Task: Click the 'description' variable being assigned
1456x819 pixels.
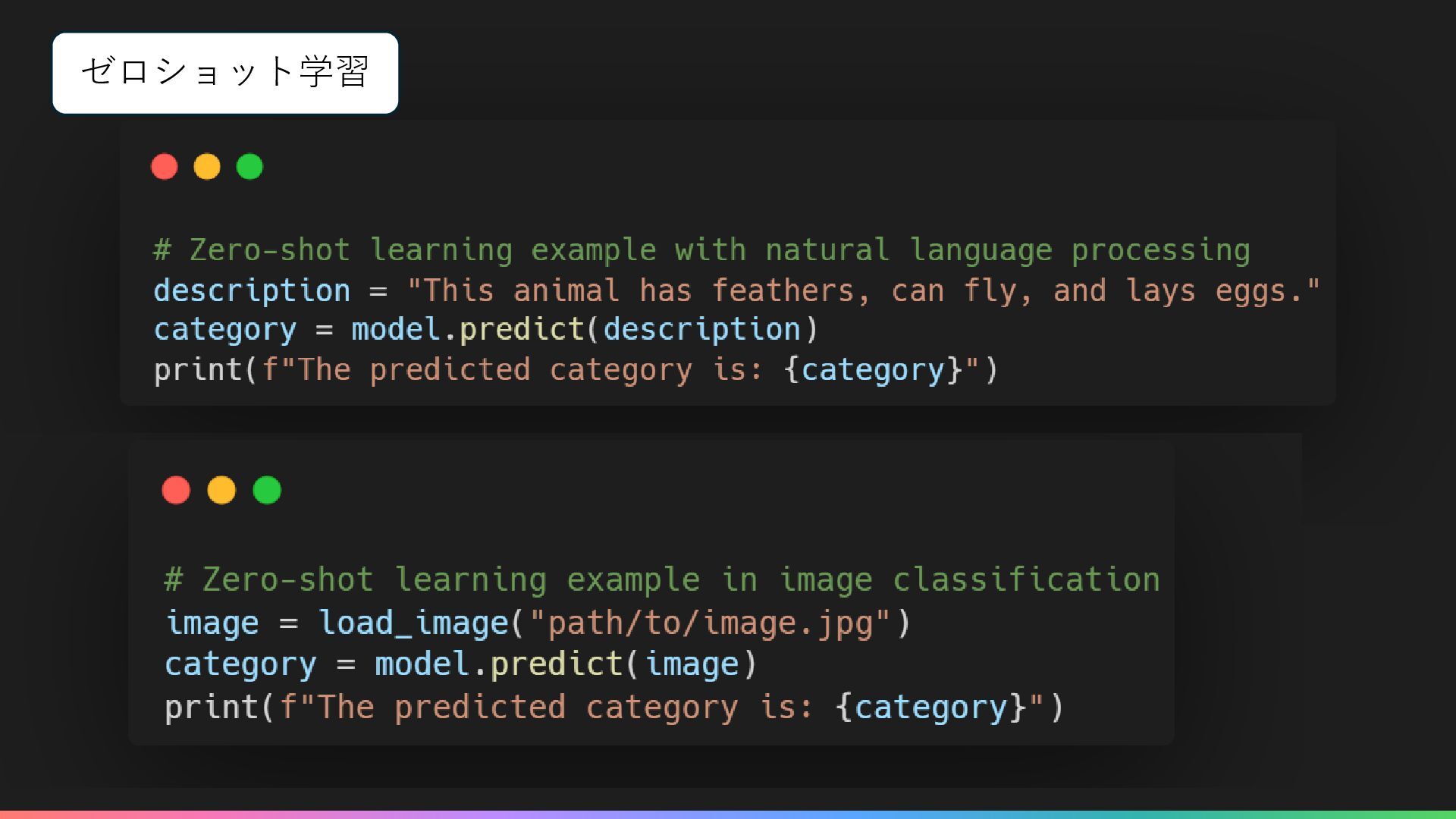Action: [x=252, y=290]
